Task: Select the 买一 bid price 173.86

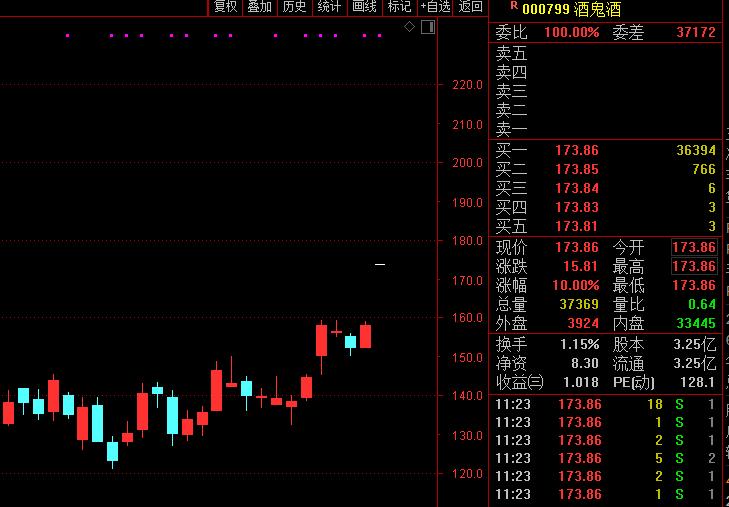Action: click(577, 150)
